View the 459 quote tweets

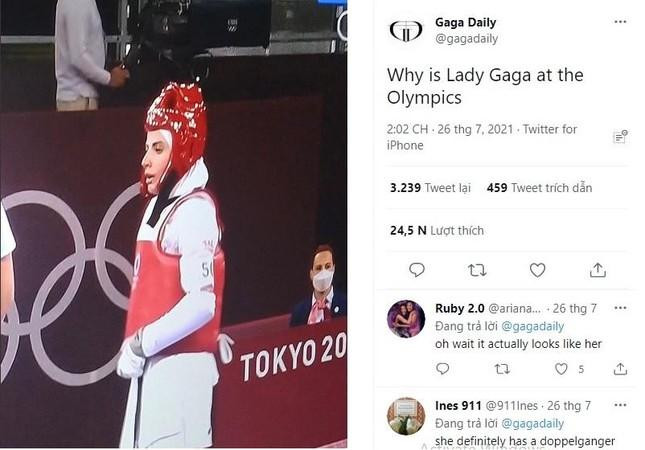[x=539, y=188]
